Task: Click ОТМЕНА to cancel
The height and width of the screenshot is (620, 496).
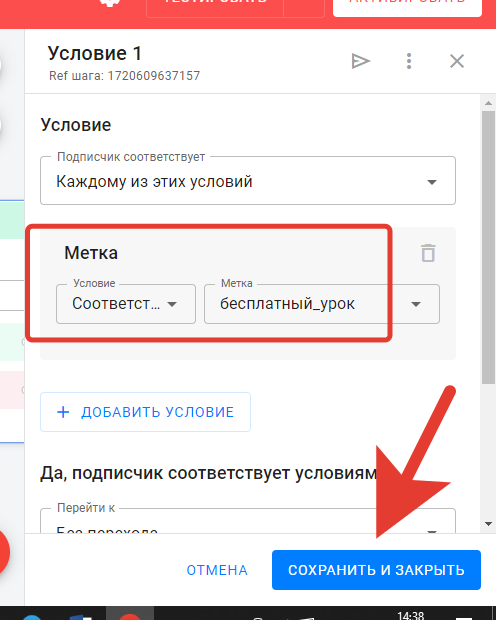Action: [x=217, y=570]
